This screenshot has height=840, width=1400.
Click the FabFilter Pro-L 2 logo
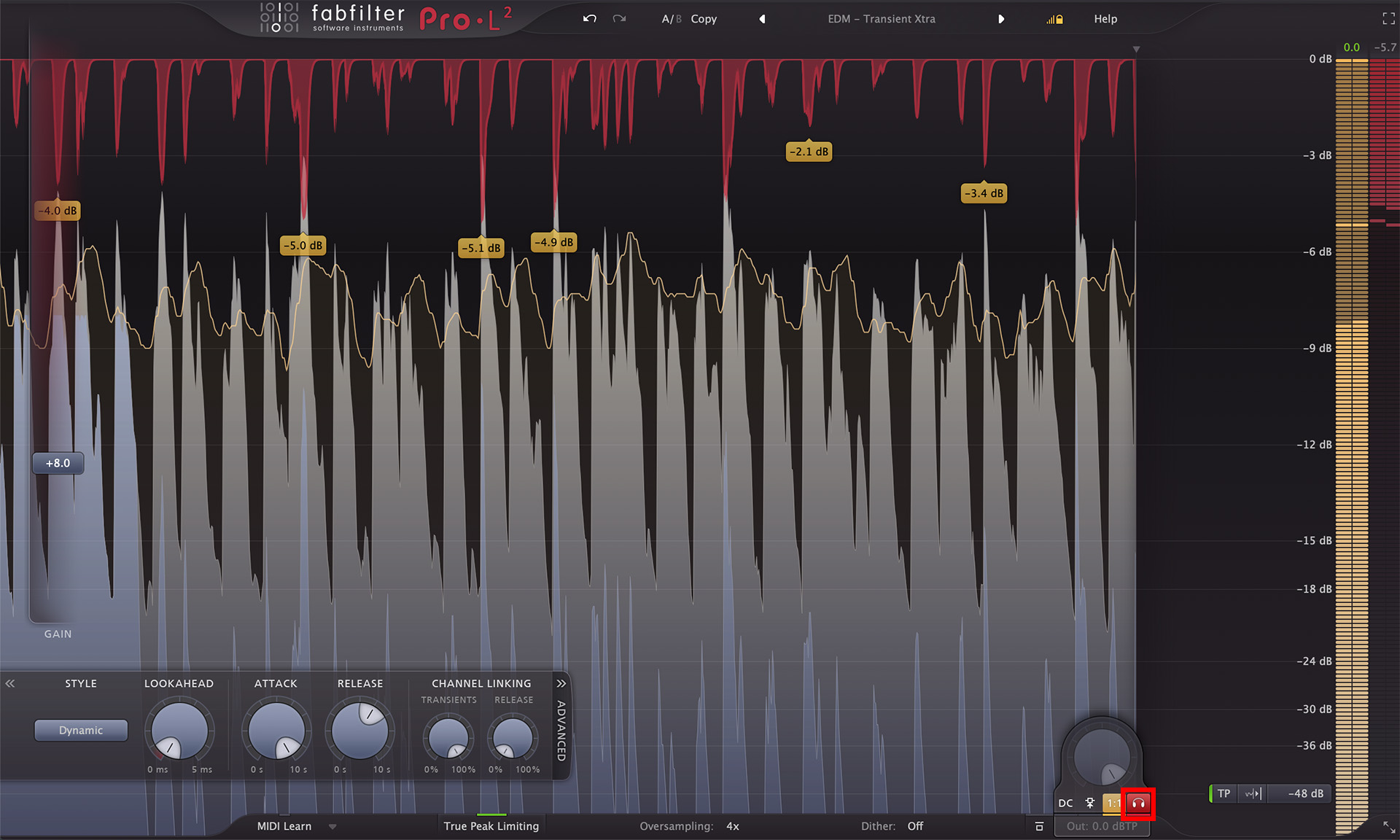coord(386,18)
